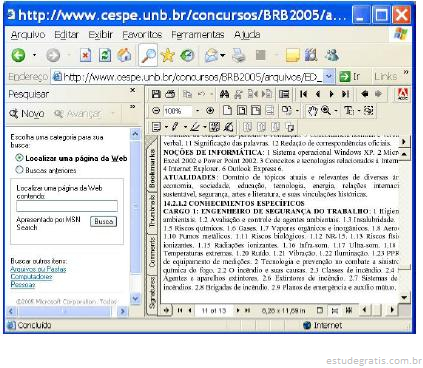Viewport: 423px width, 368px height.
Task: Open the address bar dropdown arrow
Action: [329, 77]
